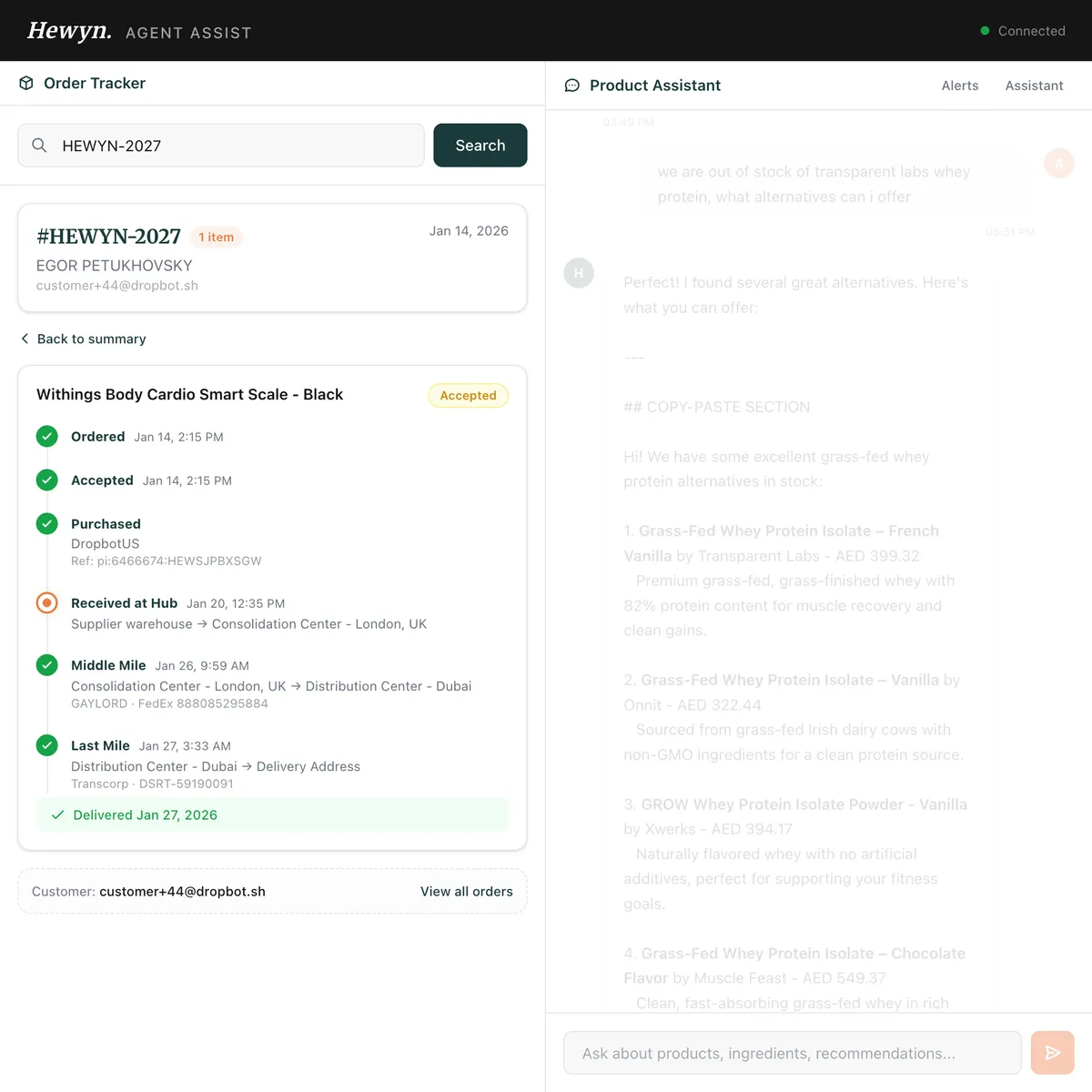Click the green Delivered Jan 27 progress banner

pos(272,814)
